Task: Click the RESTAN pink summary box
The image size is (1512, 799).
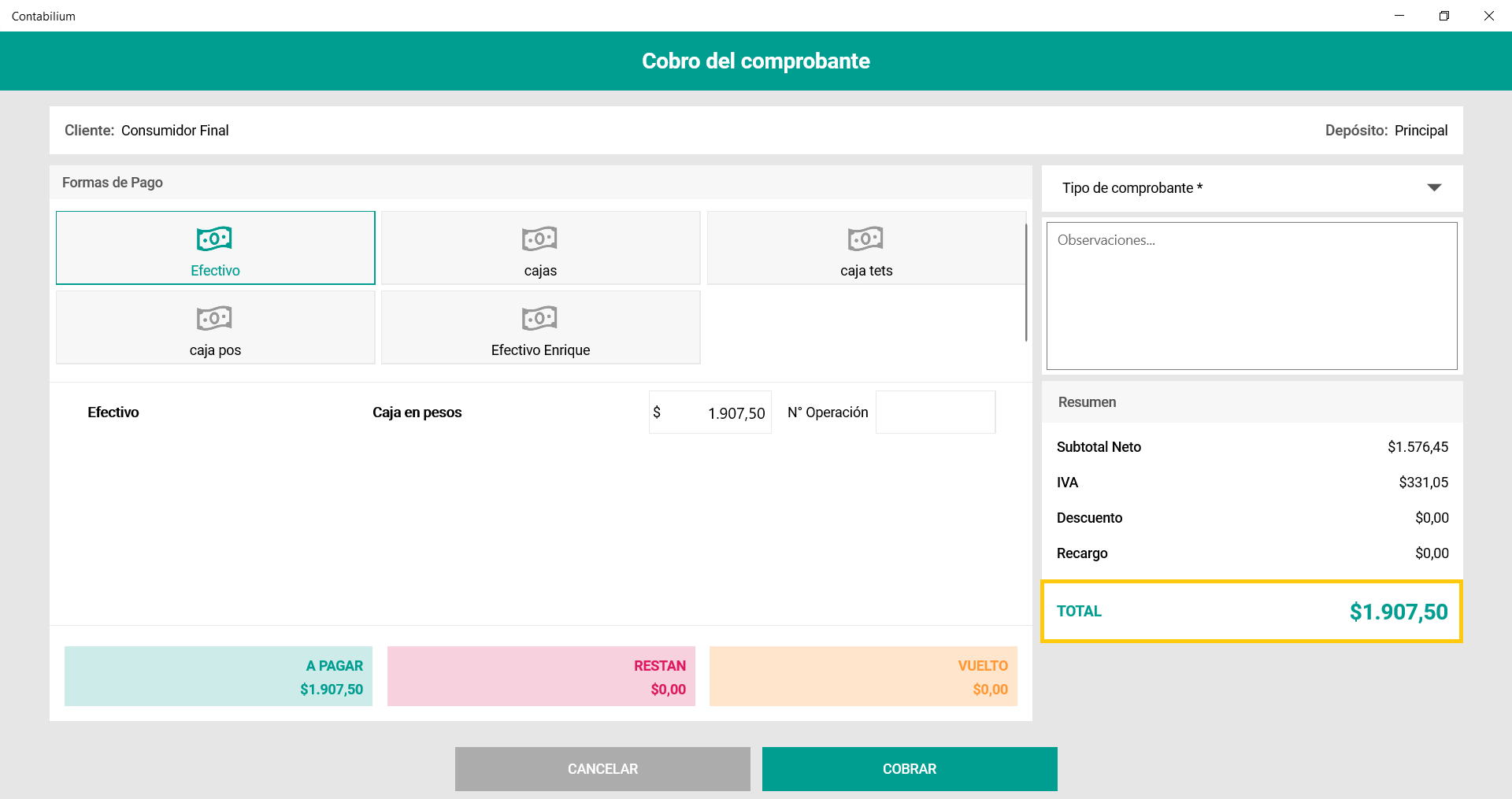Action: point(541,676)
